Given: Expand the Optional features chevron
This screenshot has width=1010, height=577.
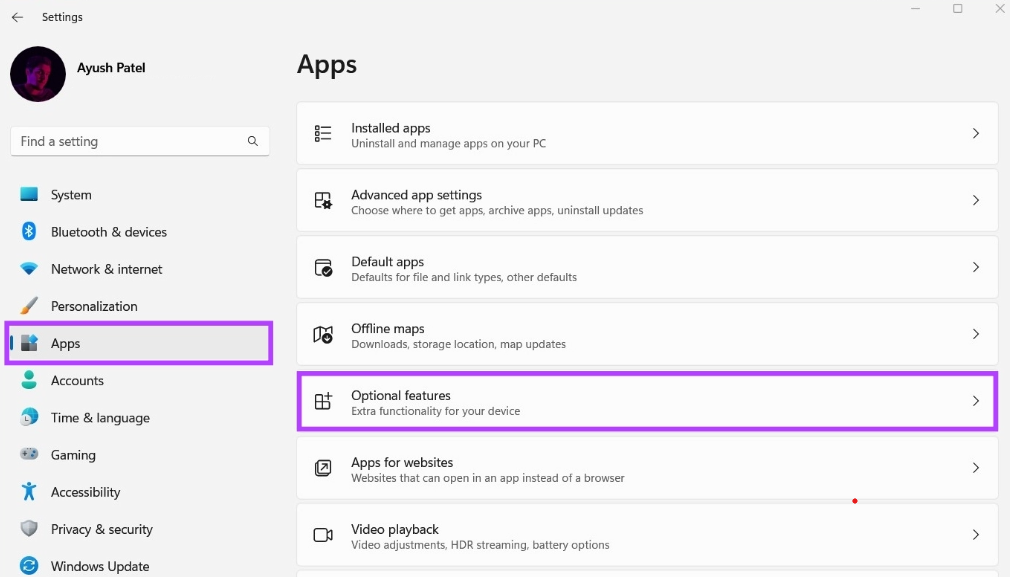Looking at the screenshot, I should pos(976,401).
